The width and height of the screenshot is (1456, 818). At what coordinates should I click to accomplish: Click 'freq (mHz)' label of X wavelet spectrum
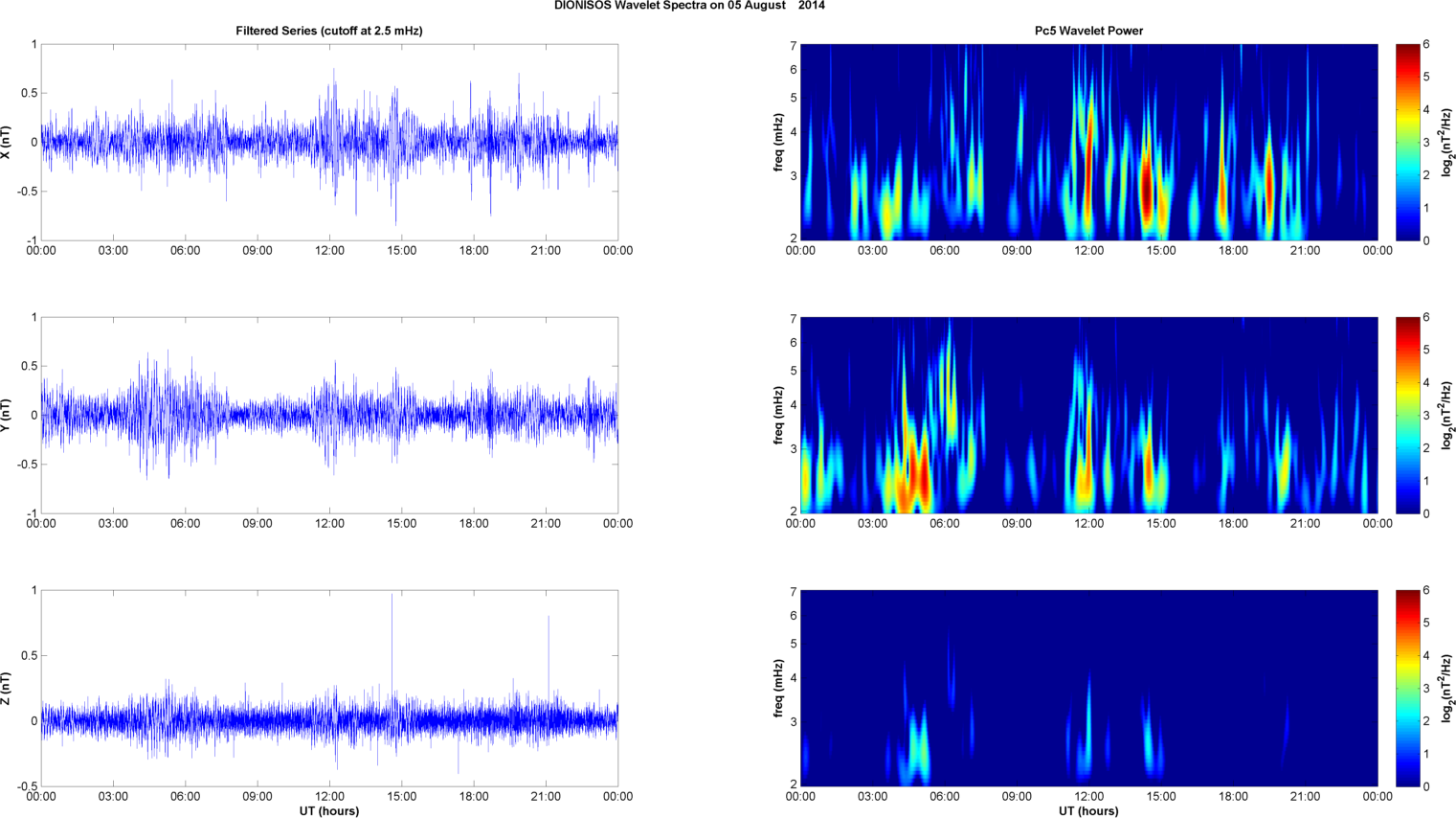pyautogui.click(x=779, y=142)
